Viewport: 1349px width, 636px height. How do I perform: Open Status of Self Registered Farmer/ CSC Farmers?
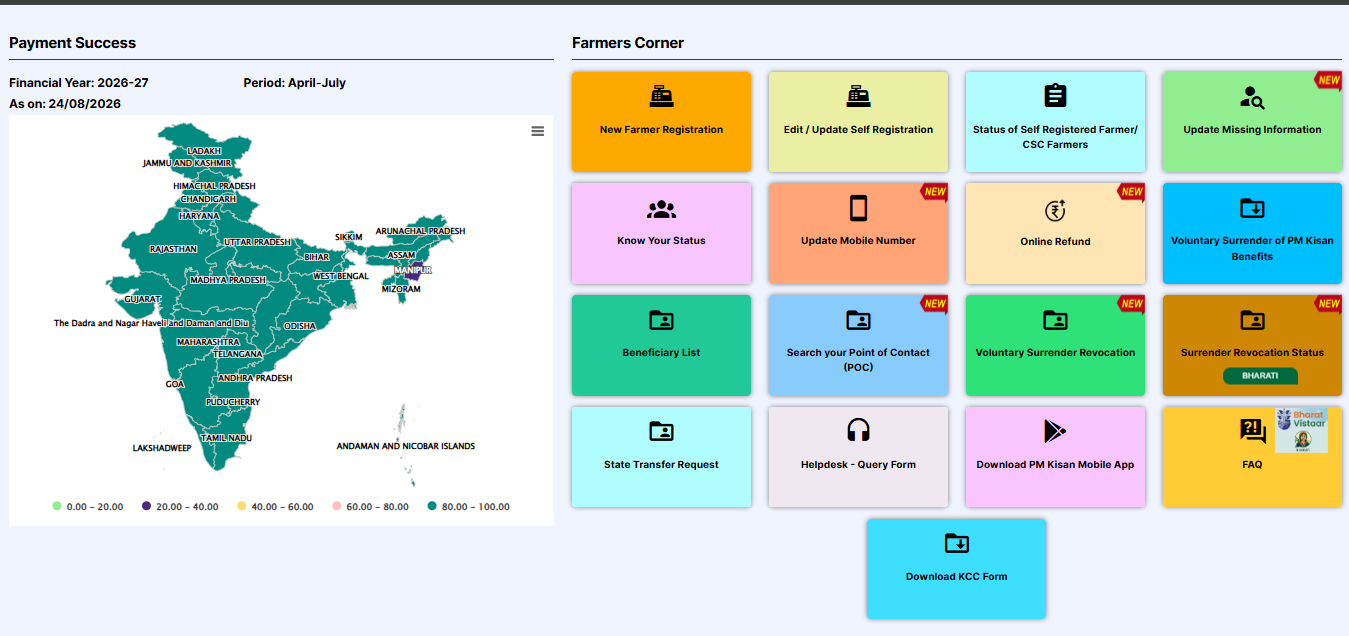pos(1055,137)
